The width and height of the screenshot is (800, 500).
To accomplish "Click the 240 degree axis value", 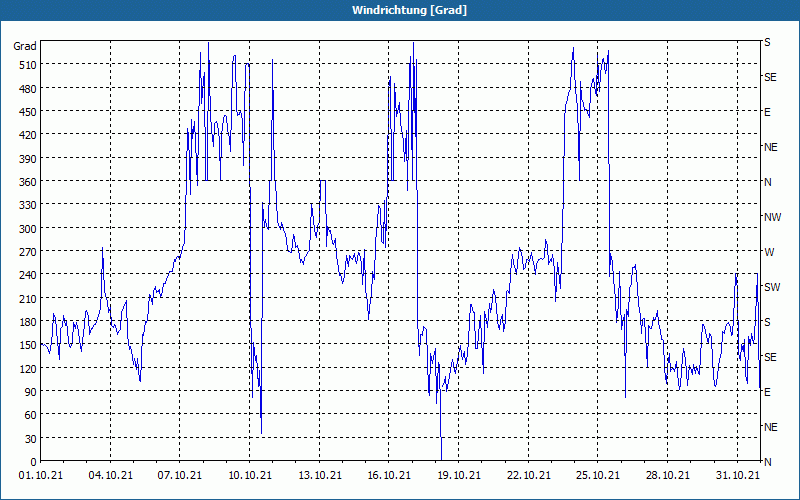I will click(x=28, y=275).
